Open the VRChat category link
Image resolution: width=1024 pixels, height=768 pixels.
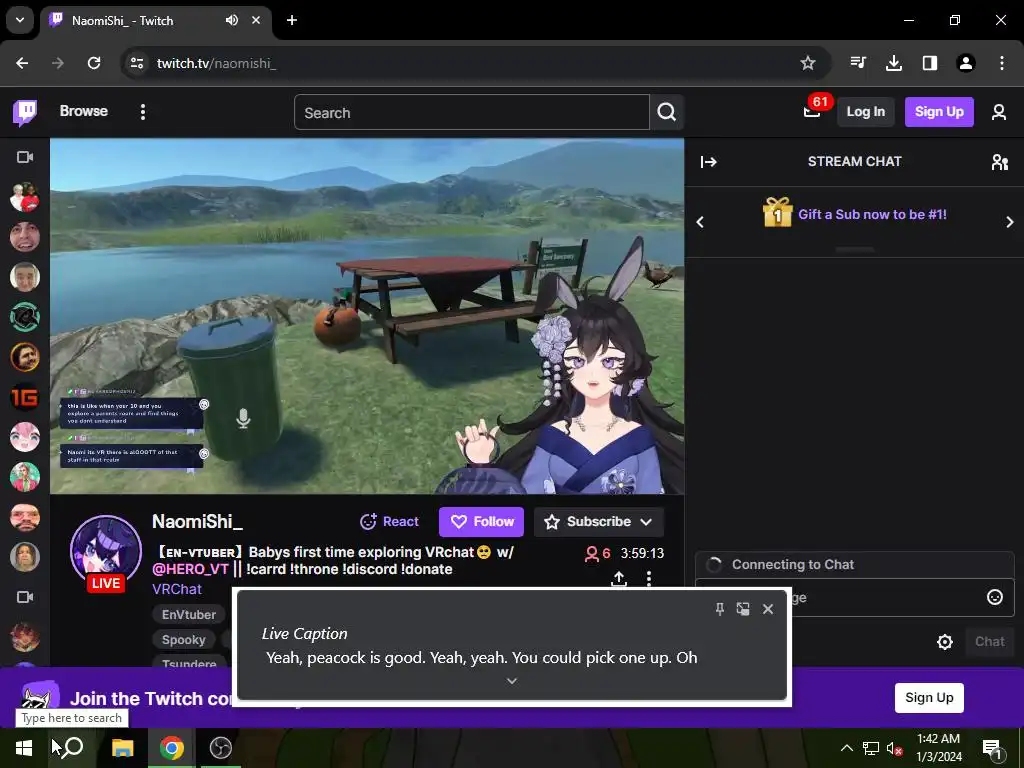pos(177,589)
